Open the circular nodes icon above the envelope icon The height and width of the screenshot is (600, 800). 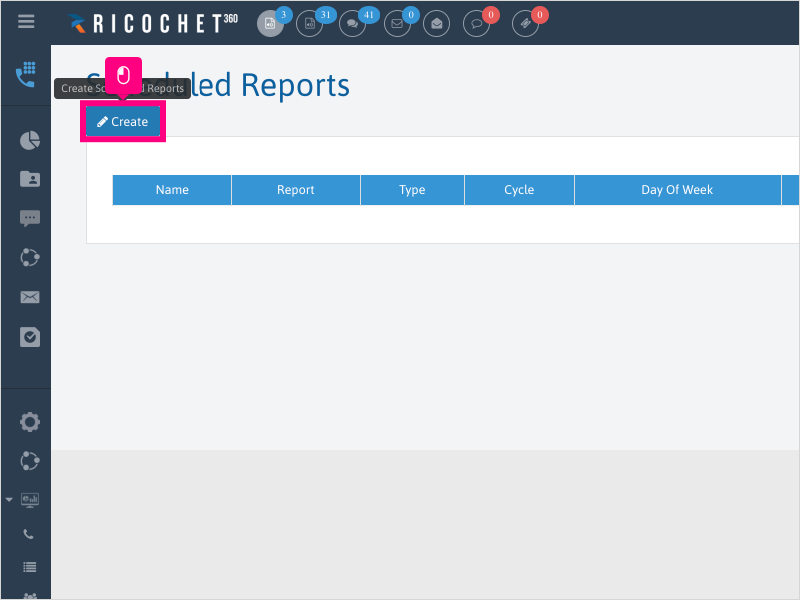pyautogui.click(x=30, y=257)
